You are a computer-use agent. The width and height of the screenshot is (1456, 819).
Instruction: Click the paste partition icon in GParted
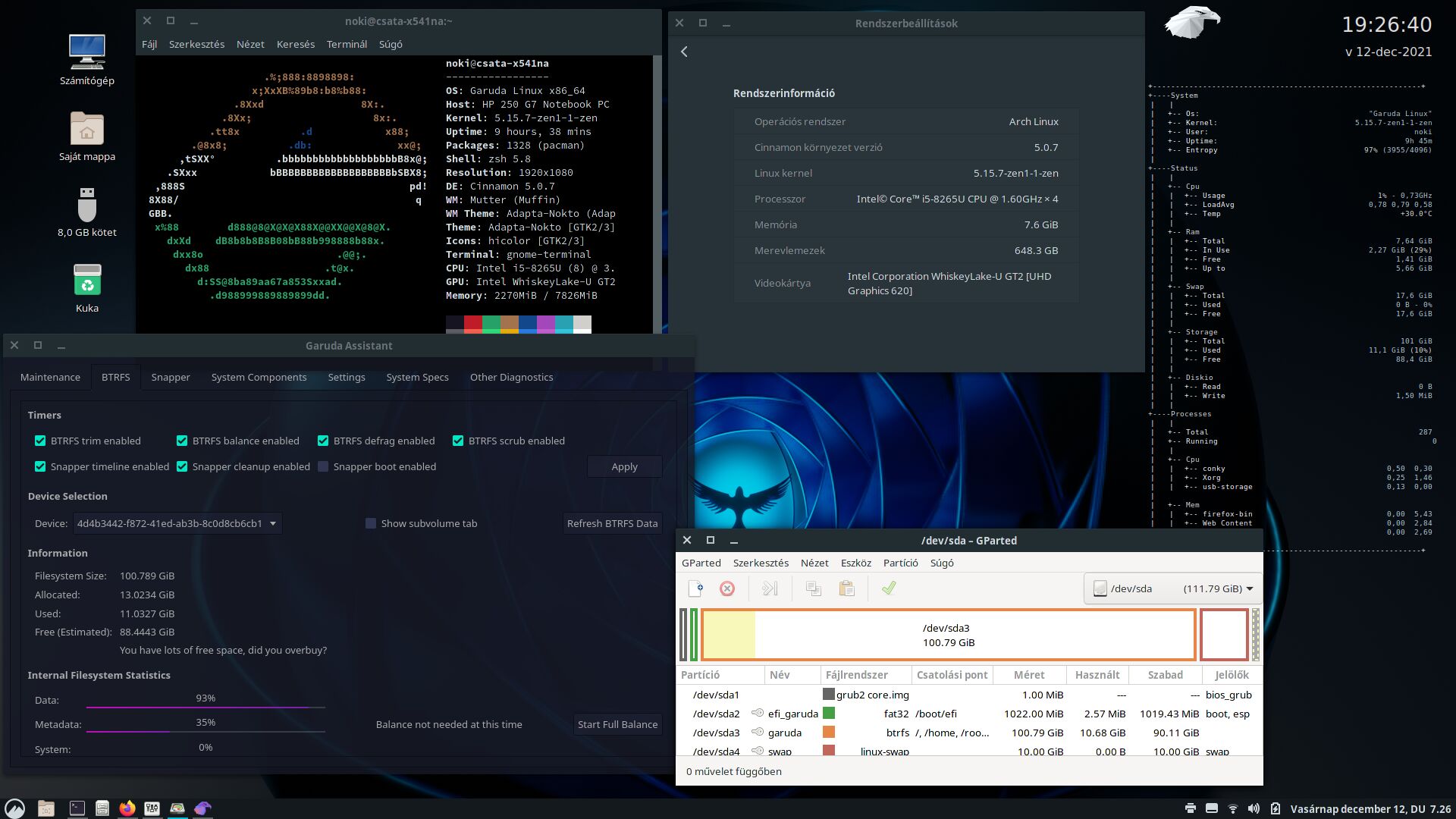coord(847,588)
